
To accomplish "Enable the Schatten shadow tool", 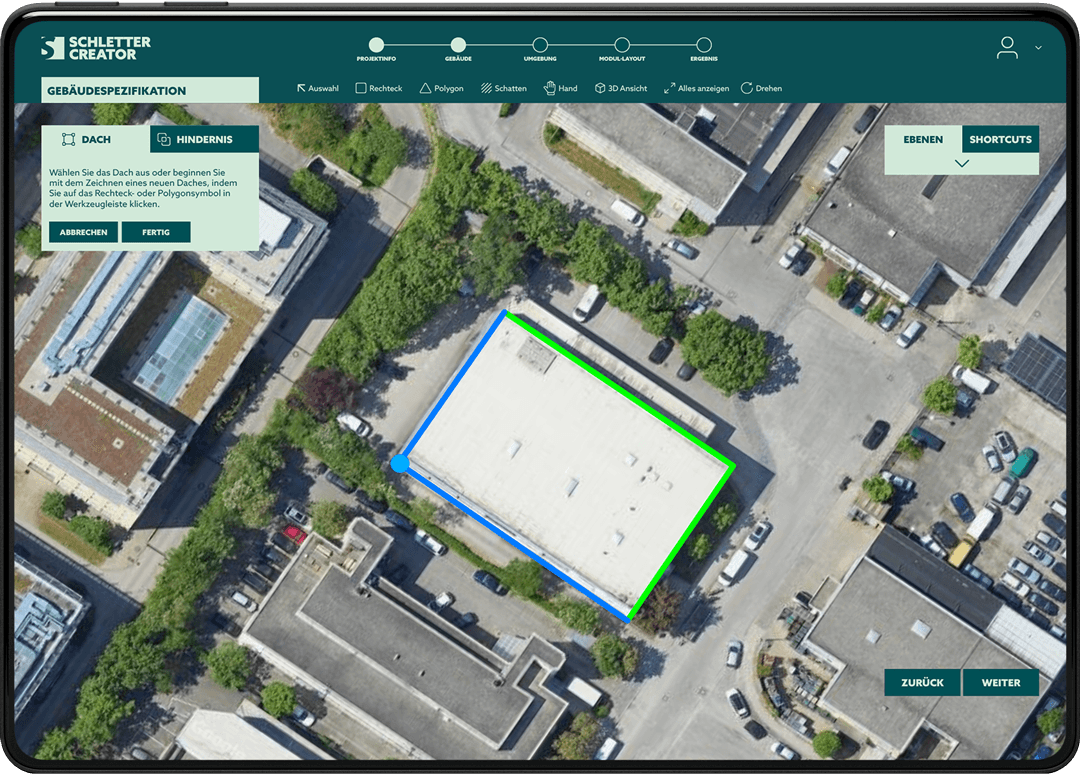I will 503,88.
